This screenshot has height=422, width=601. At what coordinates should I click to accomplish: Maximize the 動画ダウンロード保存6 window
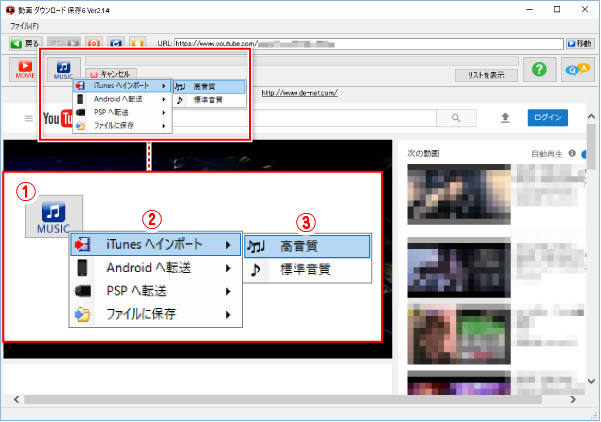tap(557, 9)
